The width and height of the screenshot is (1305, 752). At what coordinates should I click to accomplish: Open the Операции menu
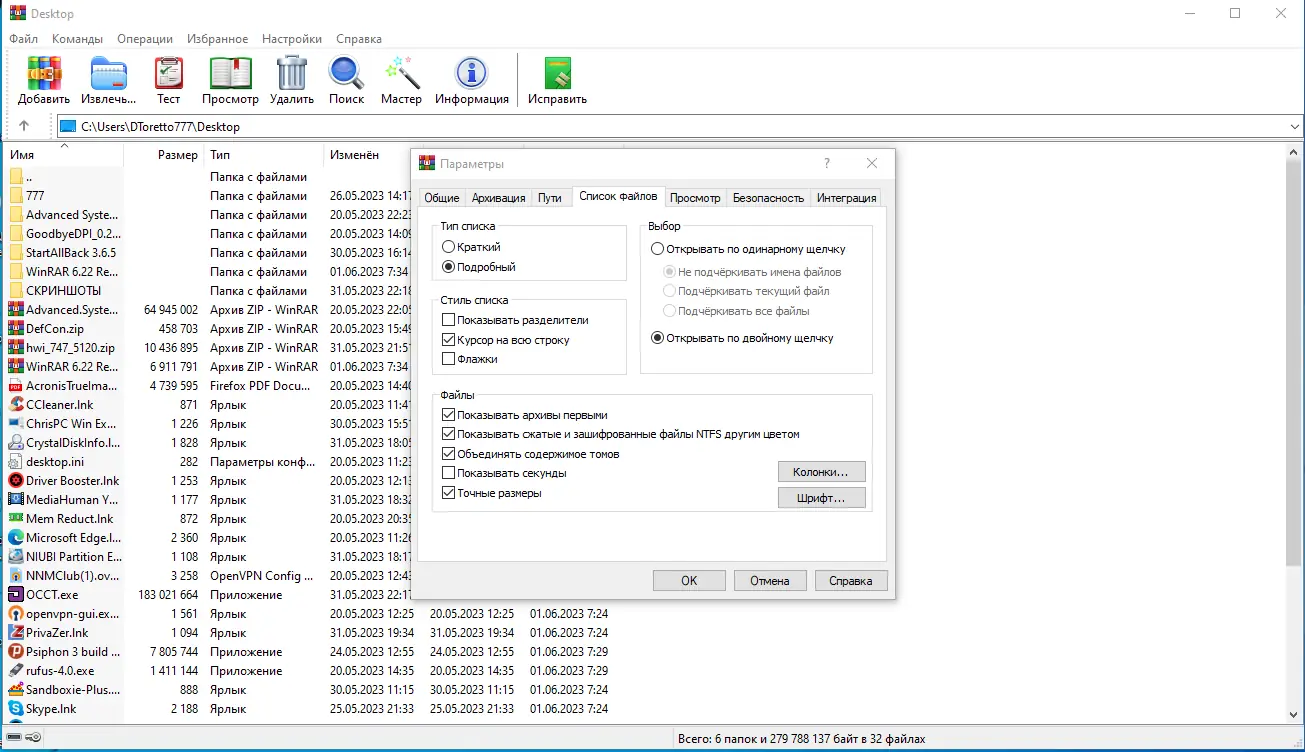click(x=145, y=39)
